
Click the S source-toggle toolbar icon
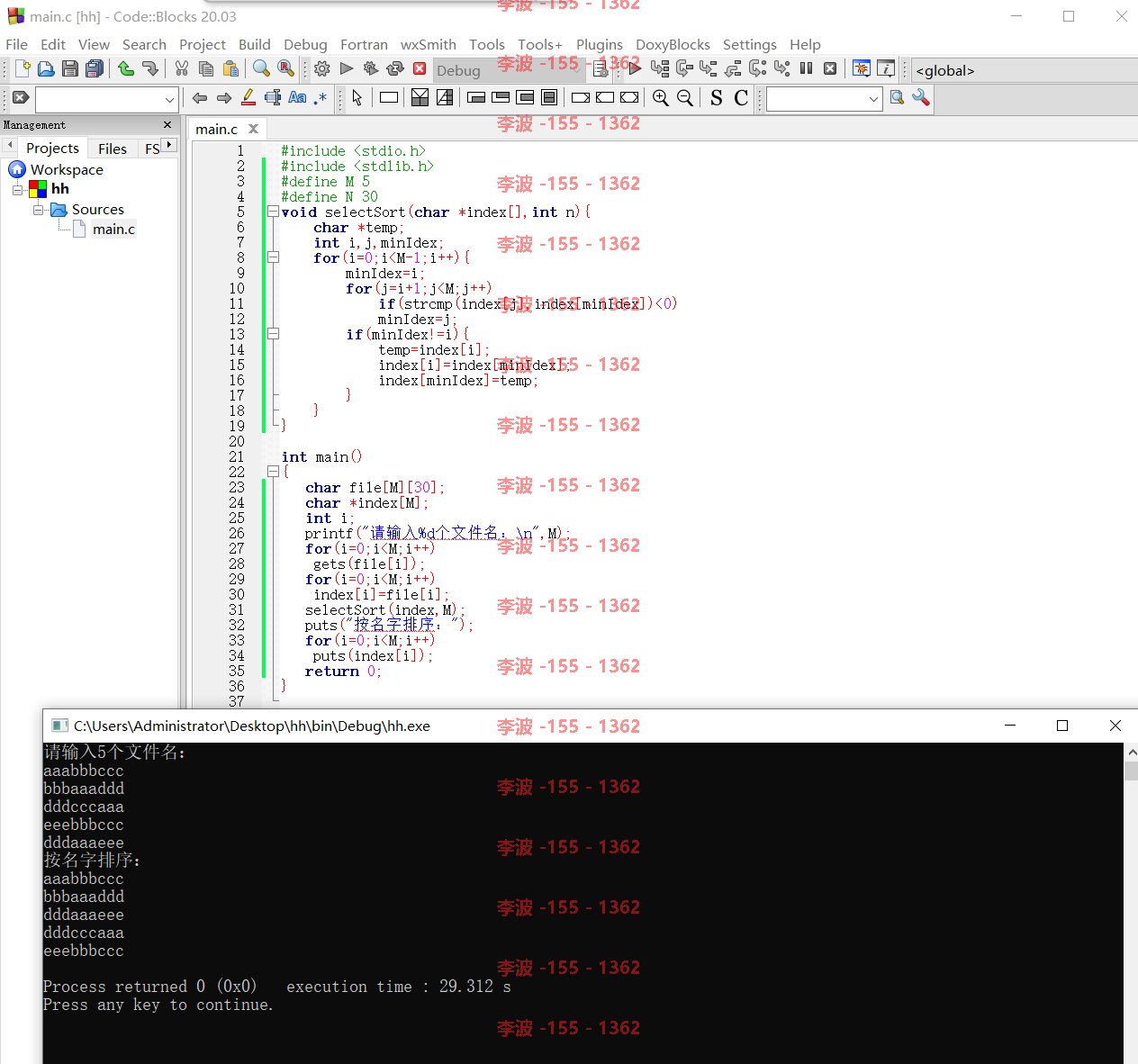coord(717,98)
